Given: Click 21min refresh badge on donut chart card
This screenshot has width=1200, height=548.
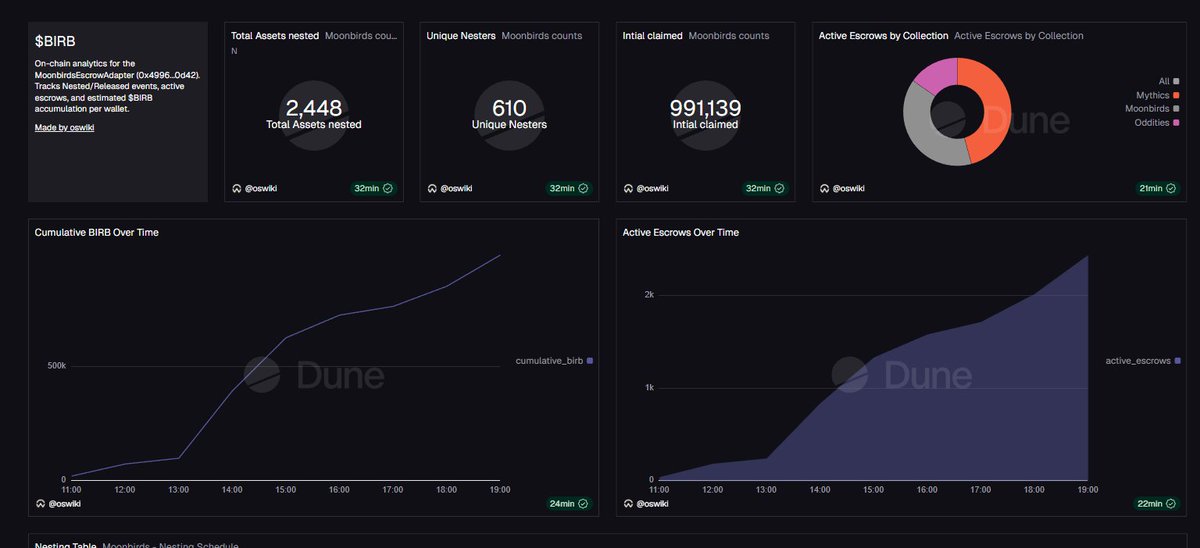Looking at the screenshot, I should (1157, 188).
